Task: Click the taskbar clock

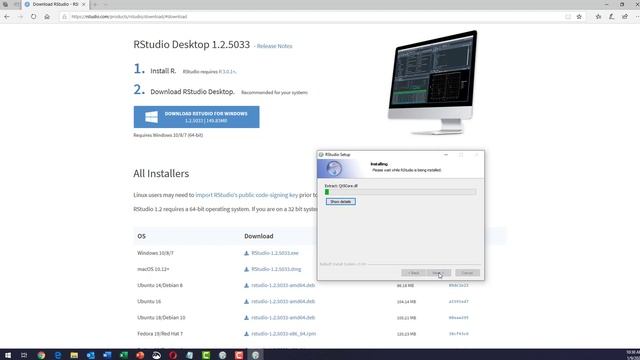Action: pos(632,355)
